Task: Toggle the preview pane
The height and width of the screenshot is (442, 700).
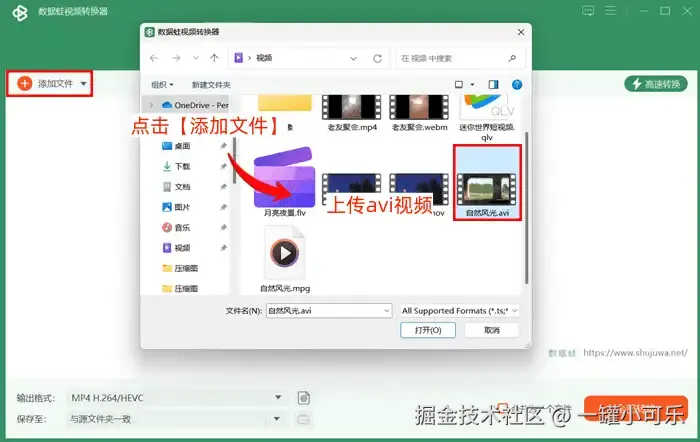Action: (x=493, y=84)
